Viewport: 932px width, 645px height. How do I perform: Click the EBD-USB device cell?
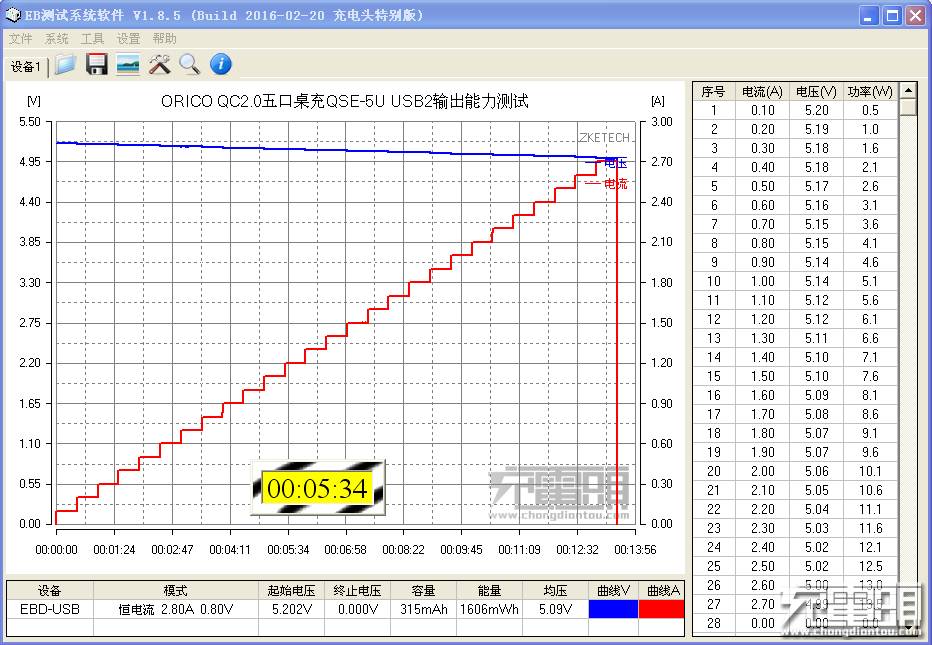(49, 609)
